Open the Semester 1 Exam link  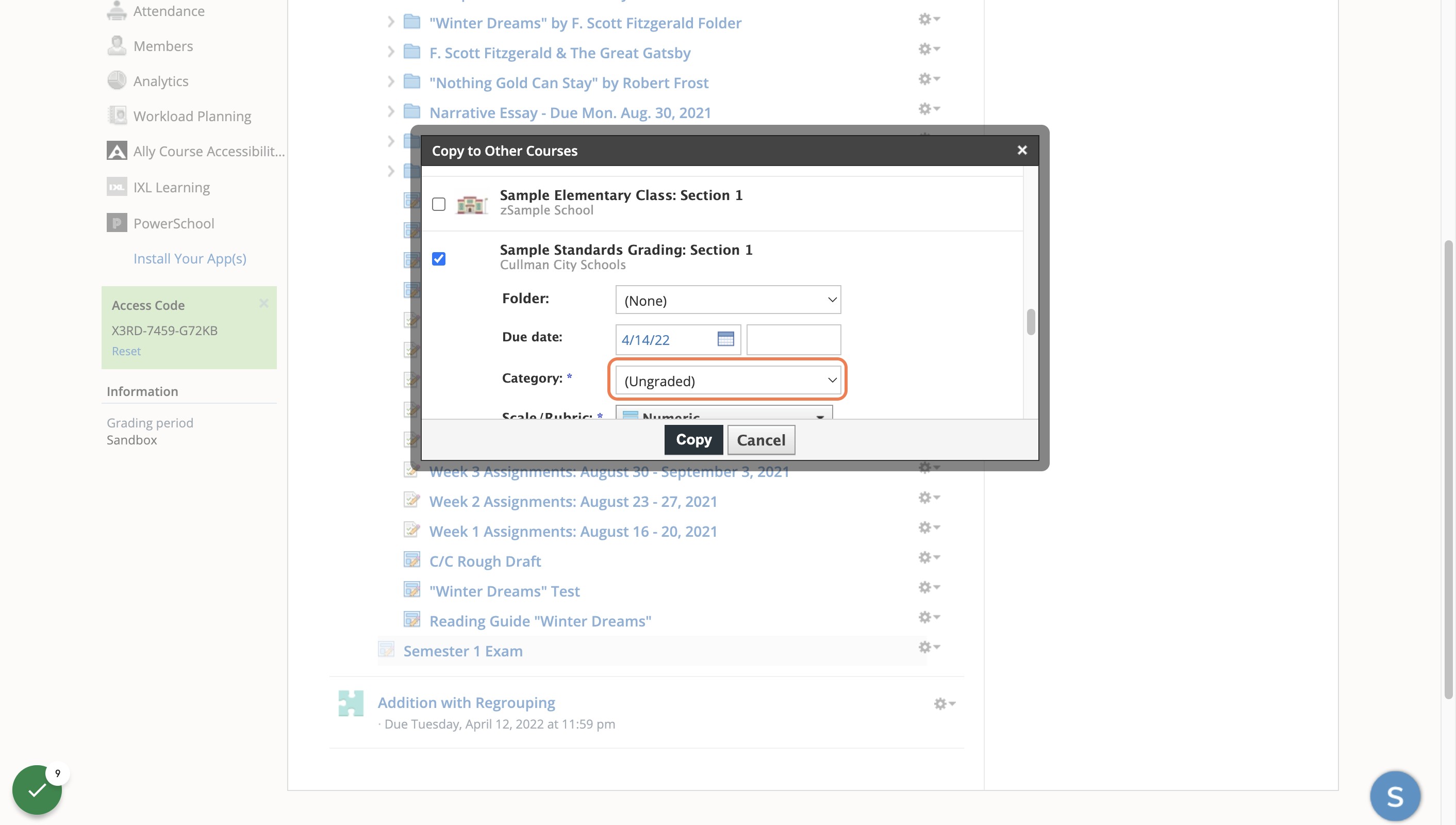[x=463, y=651]
